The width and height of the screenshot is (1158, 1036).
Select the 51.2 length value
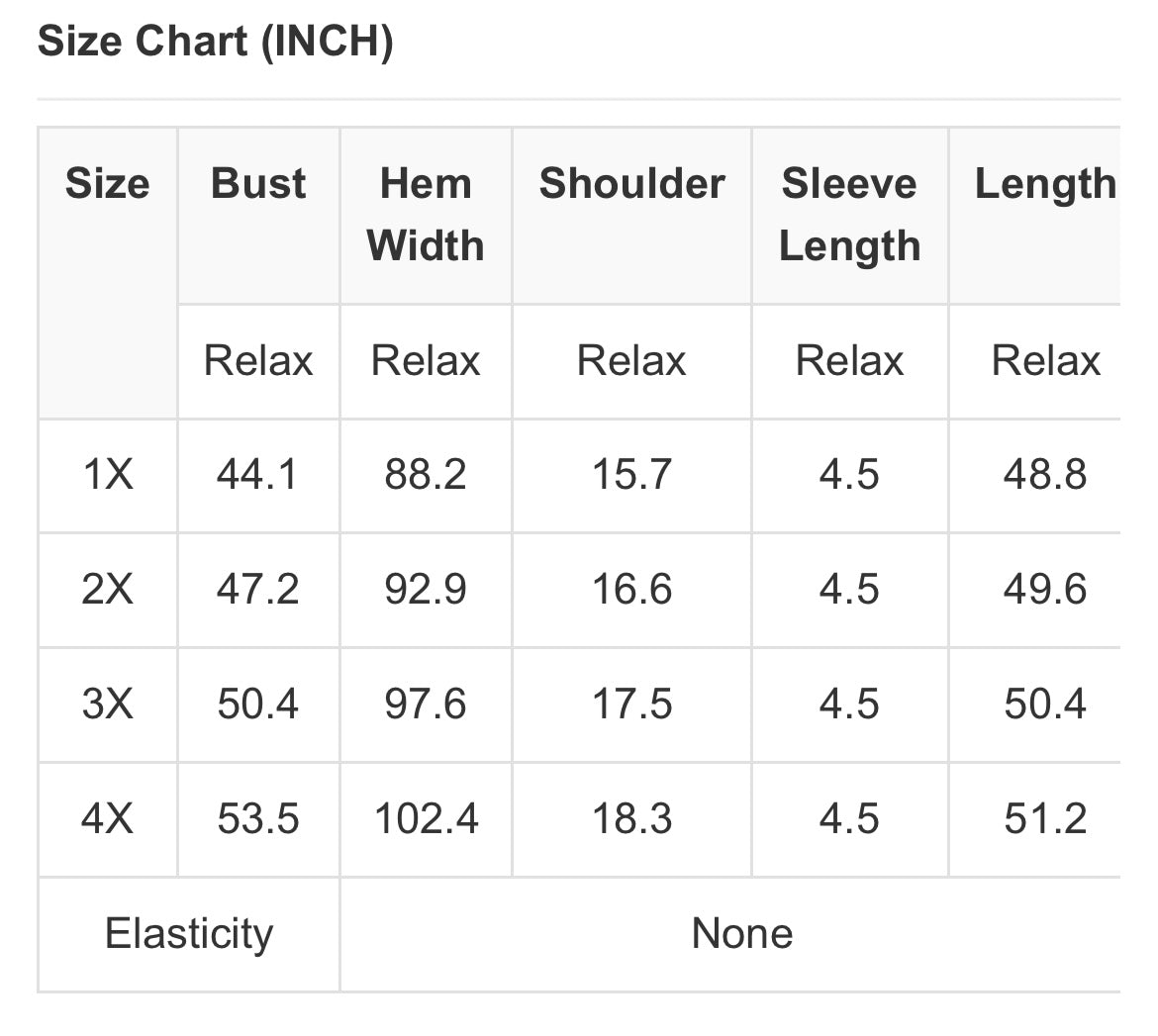[1045, 819]
